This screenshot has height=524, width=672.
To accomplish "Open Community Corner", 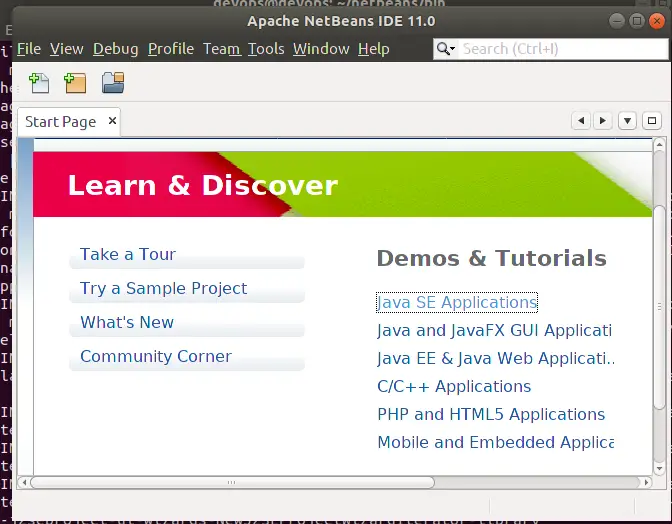I will tap(187, 358).
